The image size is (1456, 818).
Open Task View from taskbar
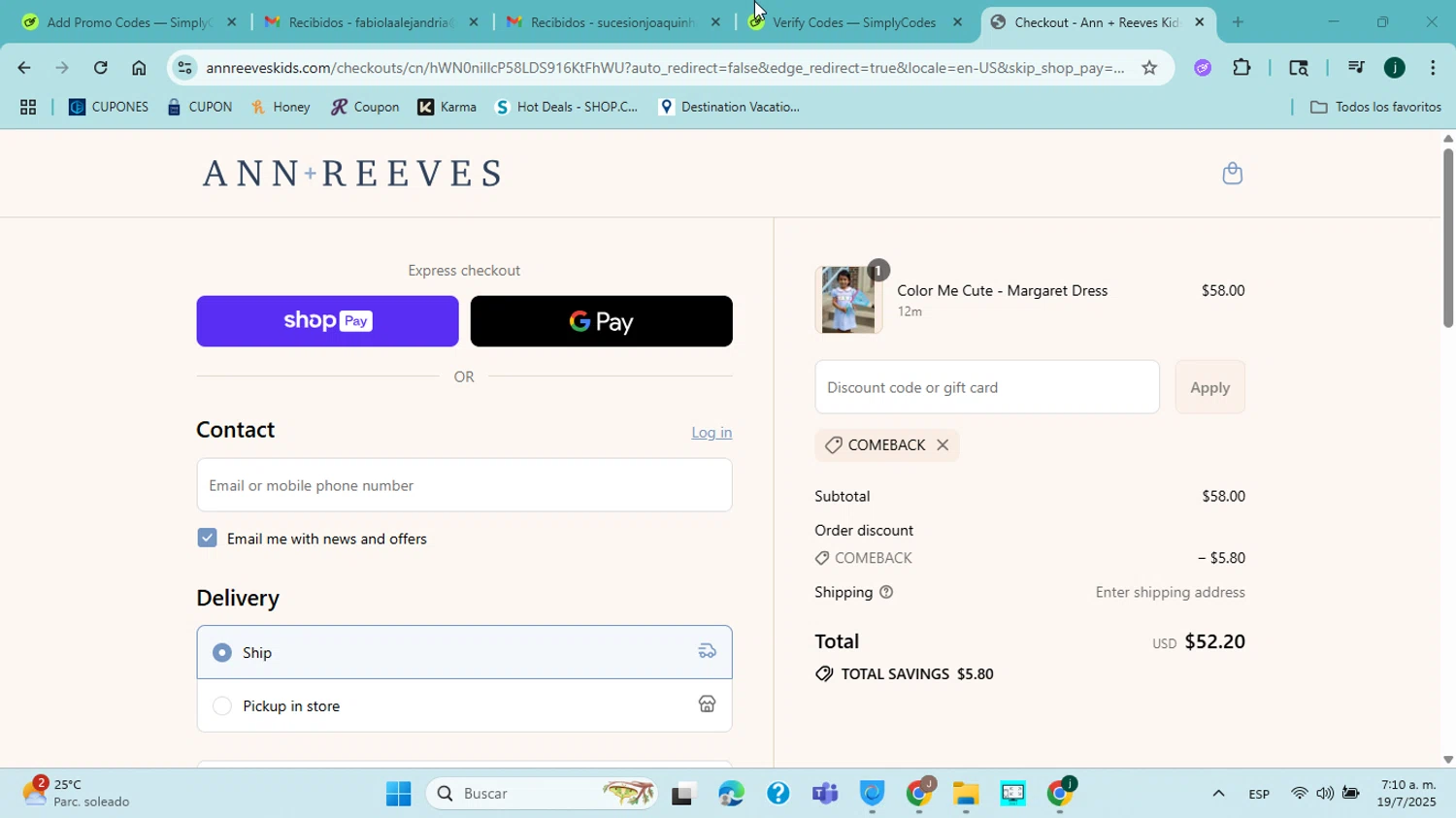point(684,795)
